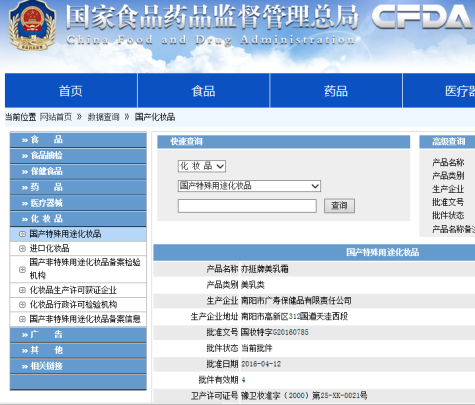Click the 快速查询 panel header
Image resolution: width=475 pixels, height=405 pixels.
[x=283, y=142]
